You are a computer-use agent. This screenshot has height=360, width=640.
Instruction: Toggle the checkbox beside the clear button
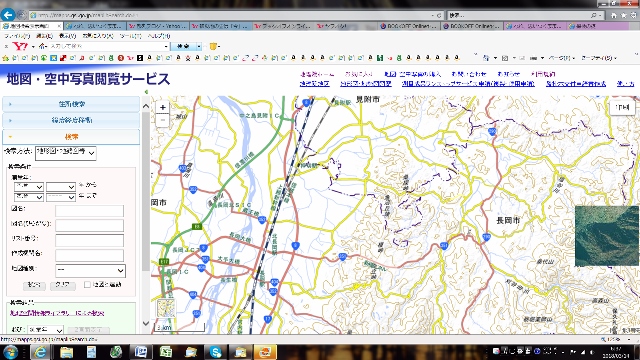coord(87,284)
